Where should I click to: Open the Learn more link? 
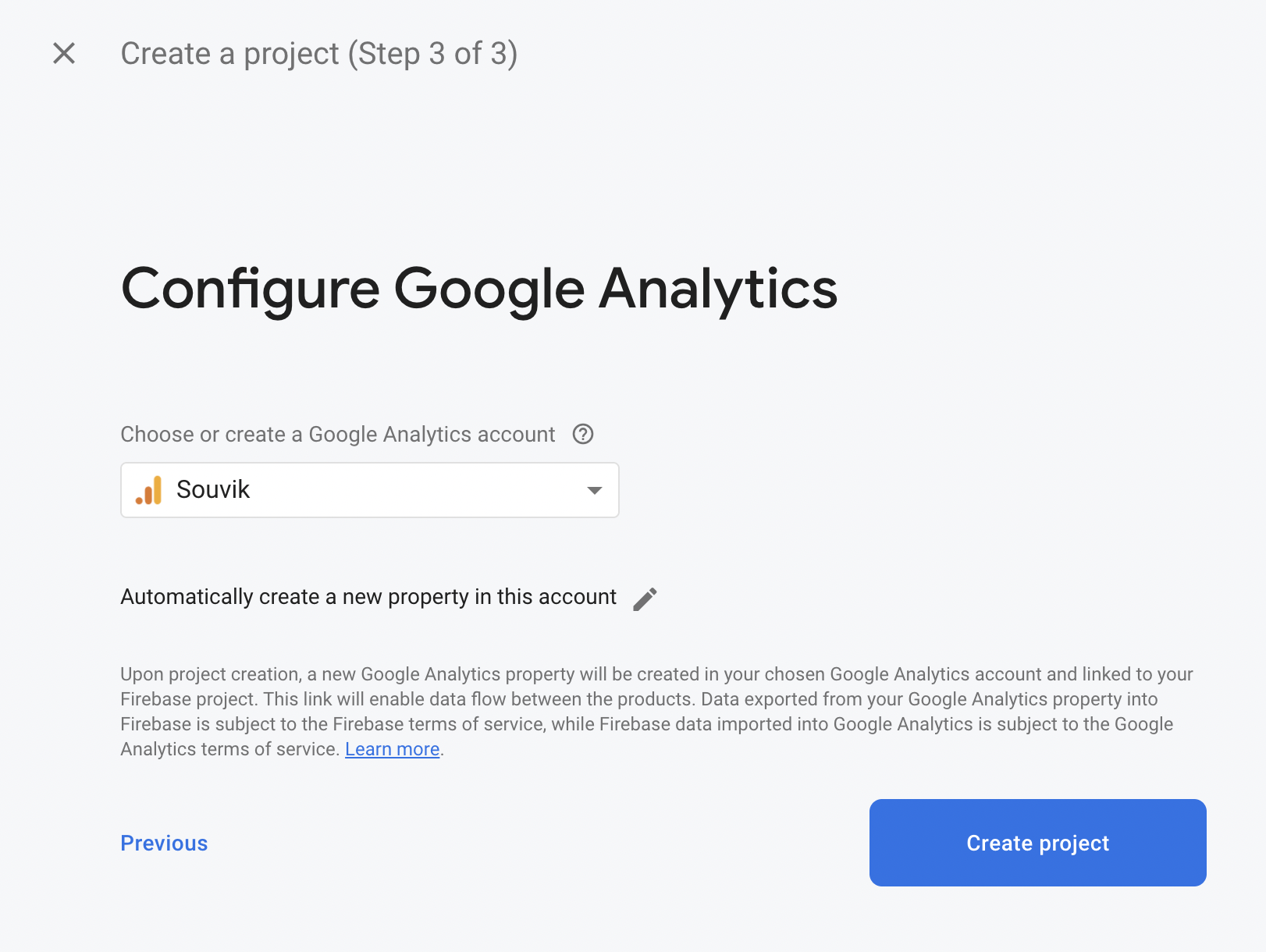point(392,749)
